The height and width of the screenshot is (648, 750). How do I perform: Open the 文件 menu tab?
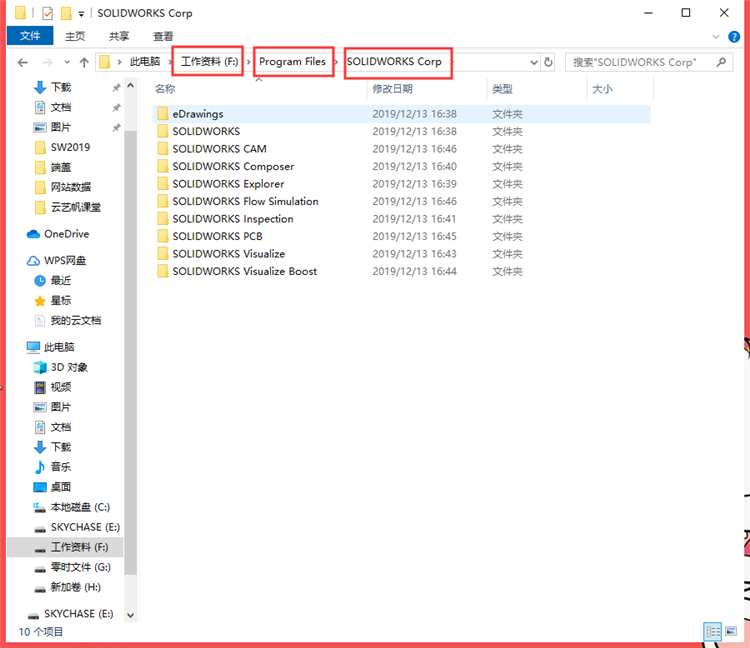pos(30,36)
